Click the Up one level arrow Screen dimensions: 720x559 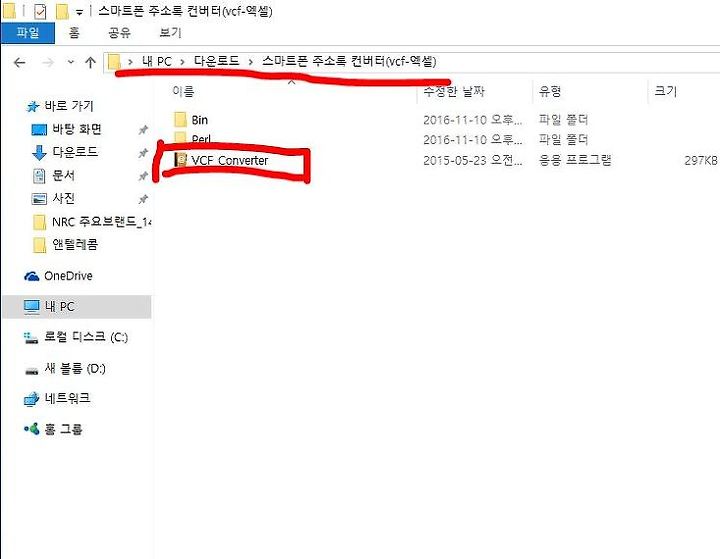[x=90, y=62]
